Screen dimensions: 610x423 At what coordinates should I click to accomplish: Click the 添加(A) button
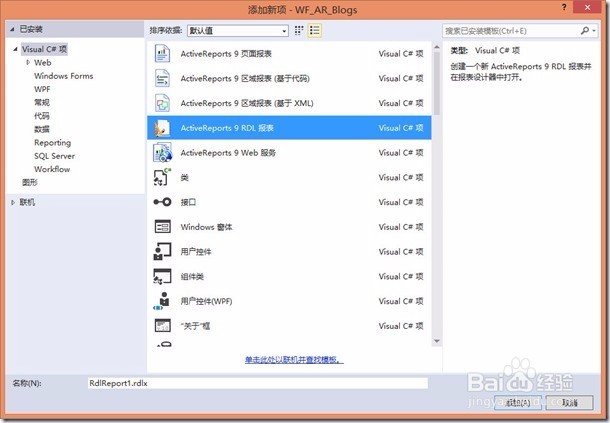[x=517, y=402]
